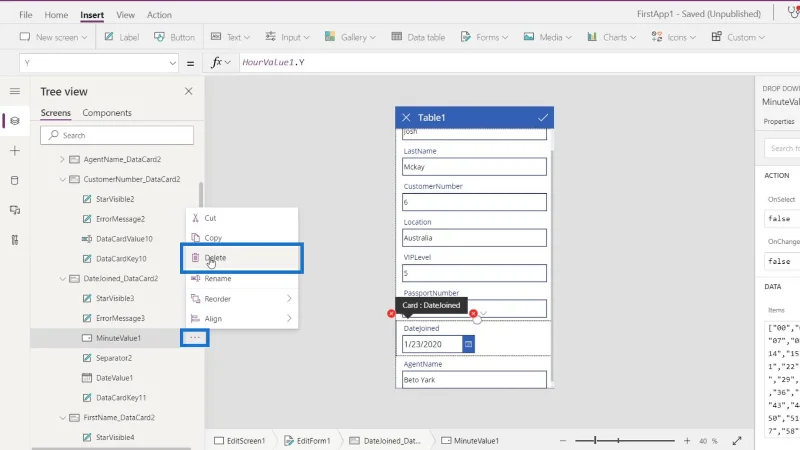Viewport: 800px width, 450px height.
Task: Click the fit-to-window expand icon
Action: pos(737,440)
